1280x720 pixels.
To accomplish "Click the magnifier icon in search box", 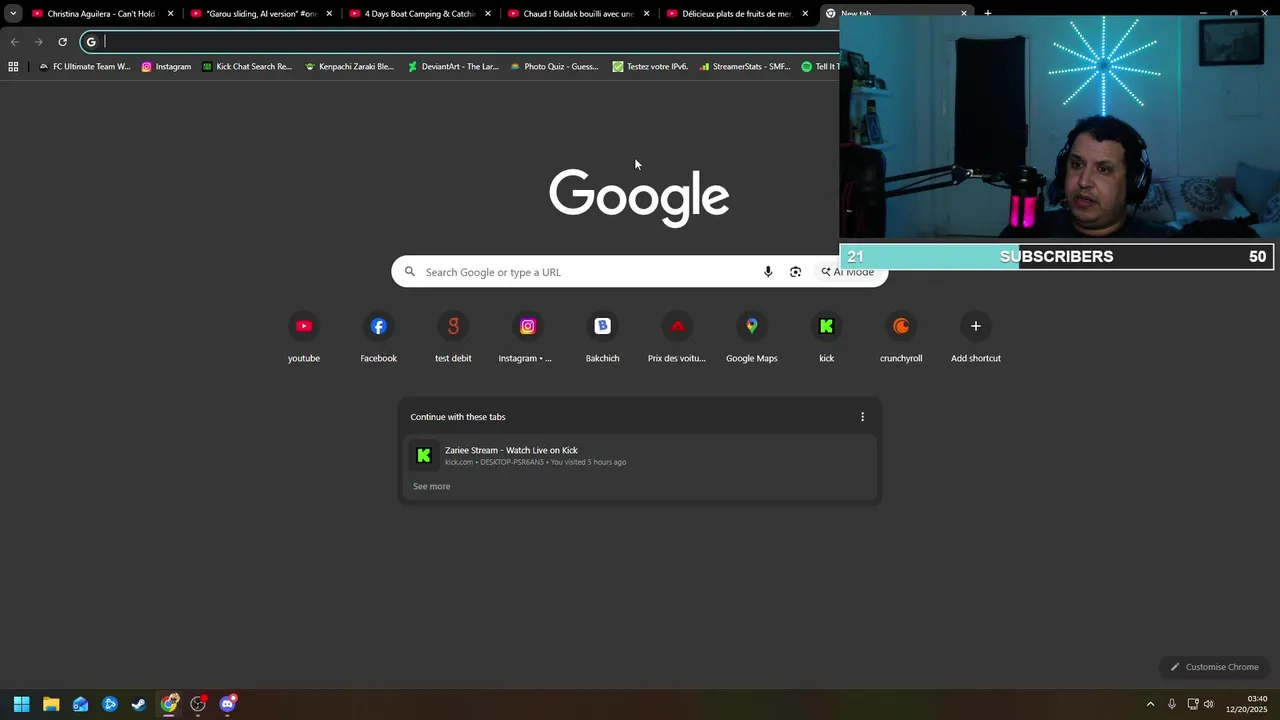I will [x=409, y=272].
